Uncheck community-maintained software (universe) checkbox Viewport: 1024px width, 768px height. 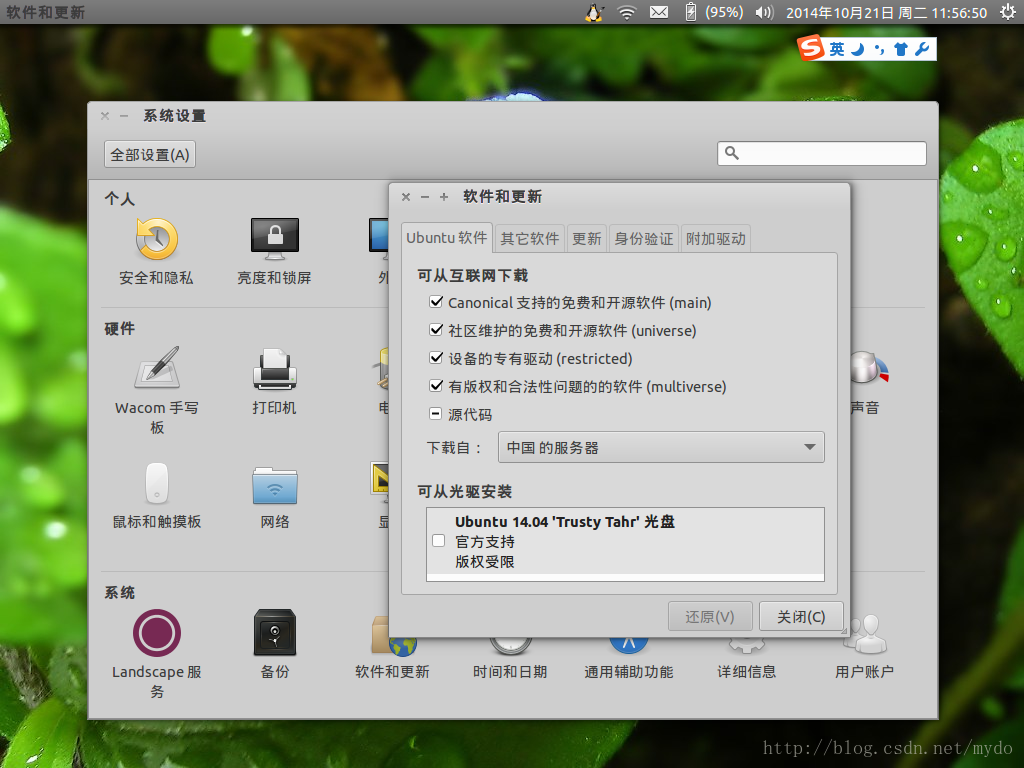point(436,330)
